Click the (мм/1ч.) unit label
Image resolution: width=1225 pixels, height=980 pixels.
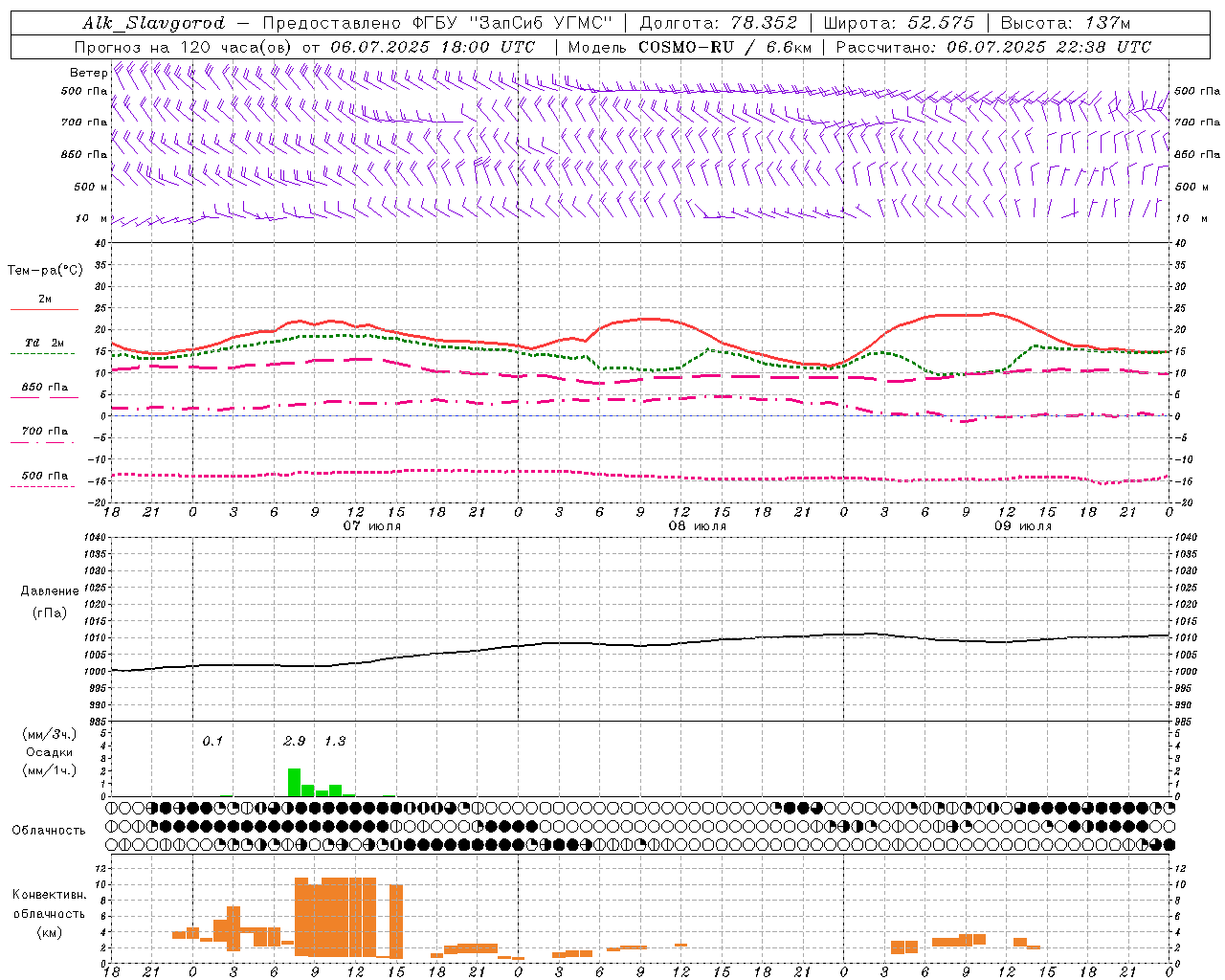coord(49,770)
